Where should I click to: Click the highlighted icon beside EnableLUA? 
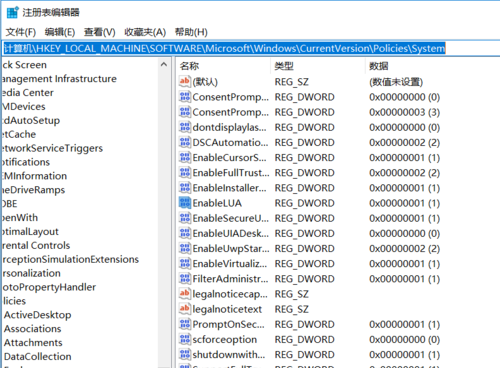tap(185, 203)
